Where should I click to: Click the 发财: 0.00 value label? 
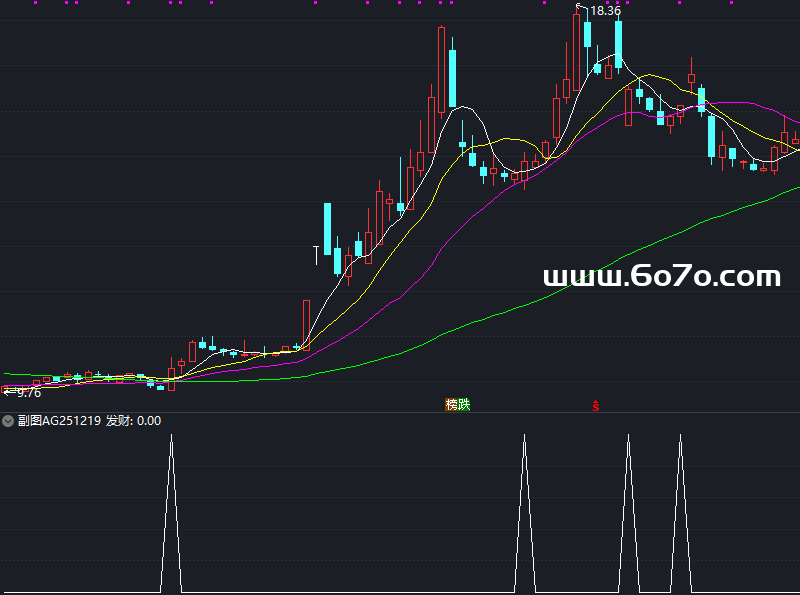click(134, 421)
